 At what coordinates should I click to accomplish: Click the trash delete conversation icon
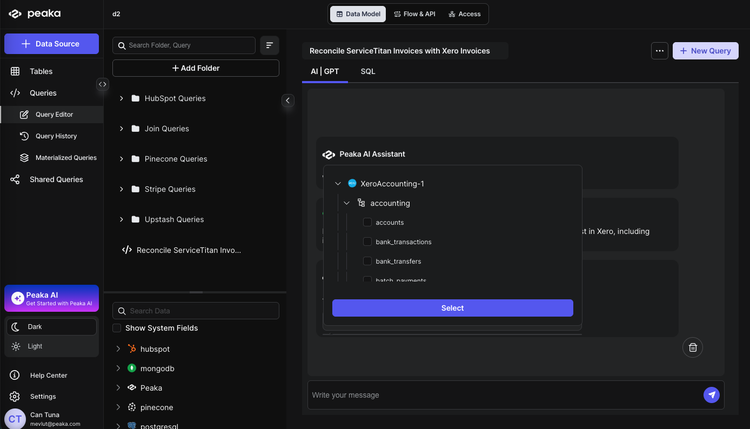(692, 347)
